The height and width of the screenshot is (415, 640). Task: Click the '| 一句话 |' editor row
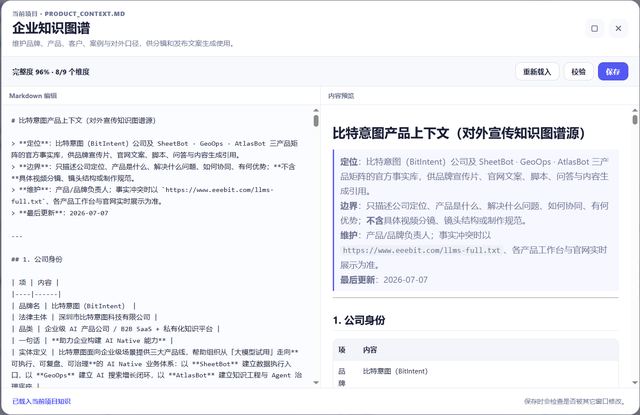92,340
